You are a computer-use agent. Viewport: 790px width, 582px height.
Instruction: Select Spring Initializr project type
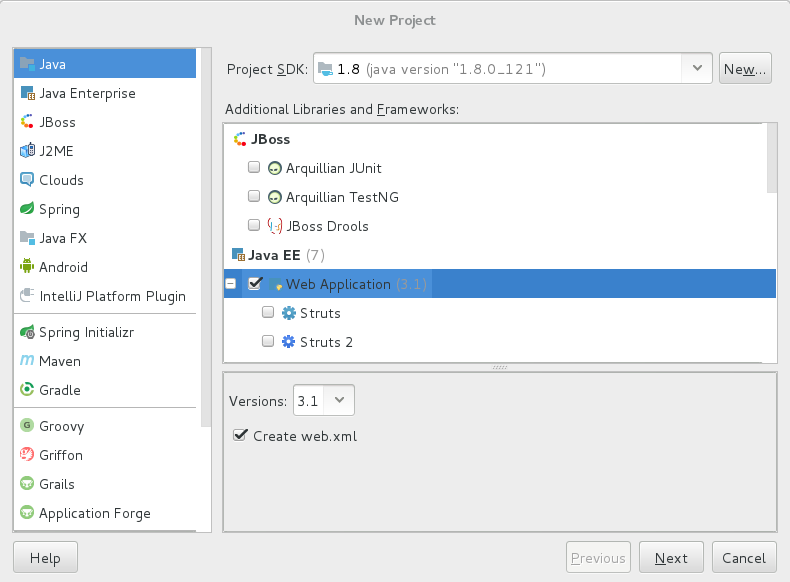pyautogui.click(x=105, y=332)
